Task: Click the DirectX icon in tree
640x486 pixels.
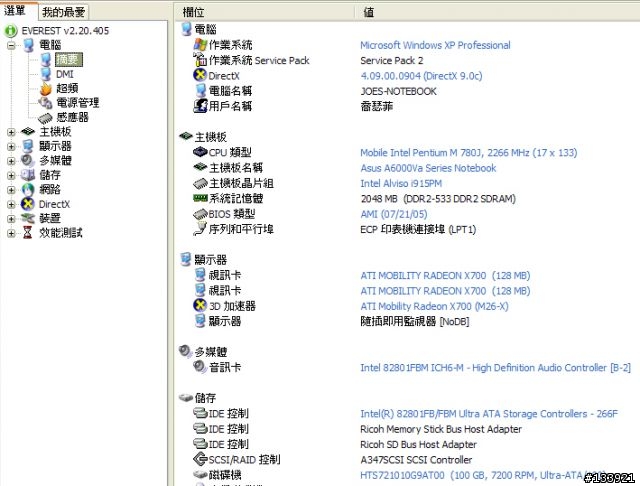Action: pyautogui.click(x=28, y=204)
